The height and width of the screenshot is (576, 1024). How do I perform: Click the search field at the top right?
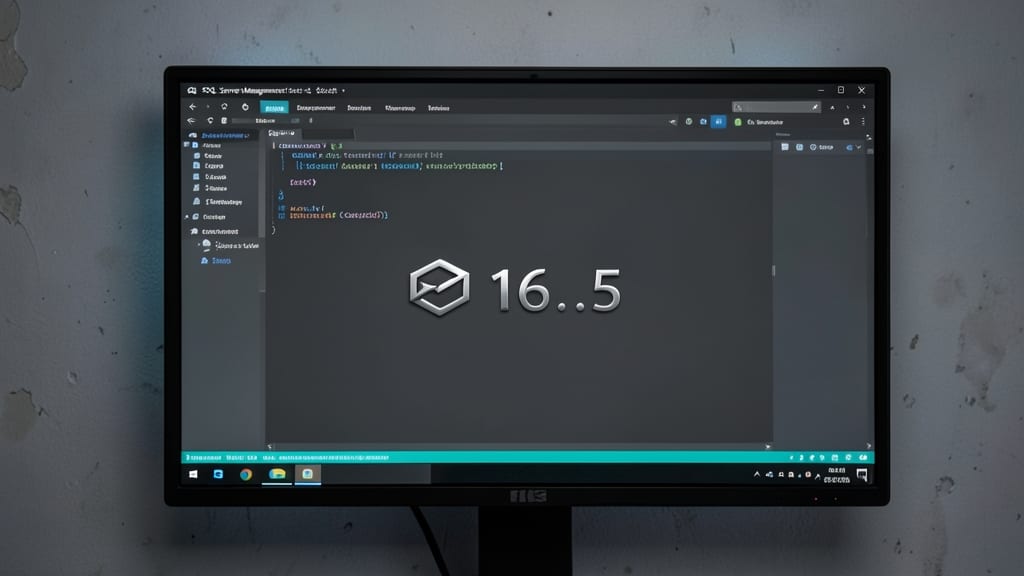(x=776, y=107)
